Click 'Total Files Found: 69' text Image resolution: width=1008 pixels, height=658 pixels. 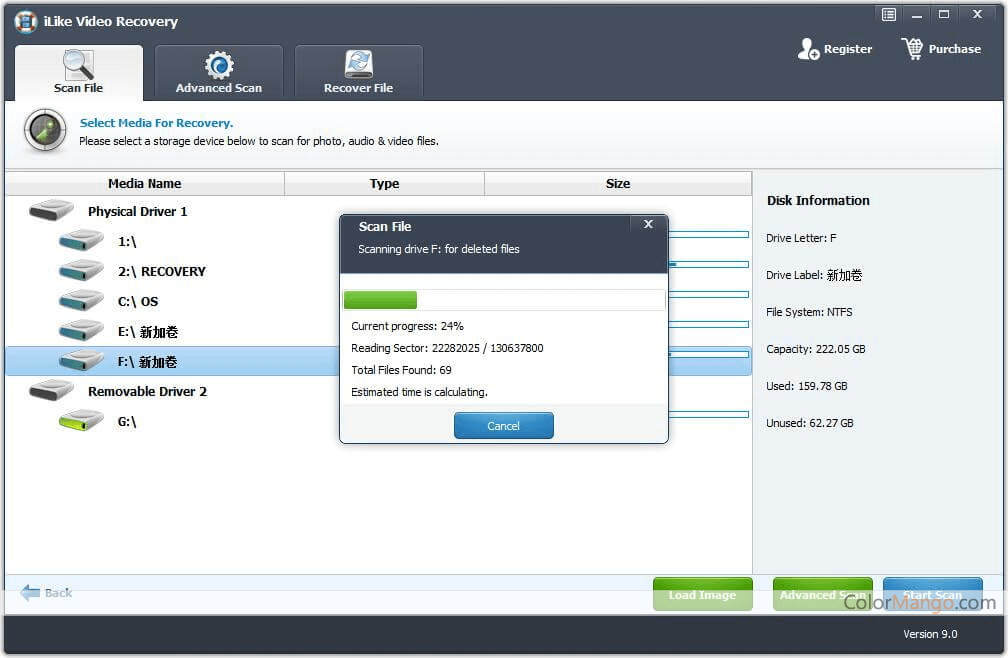tap(401, 369)
